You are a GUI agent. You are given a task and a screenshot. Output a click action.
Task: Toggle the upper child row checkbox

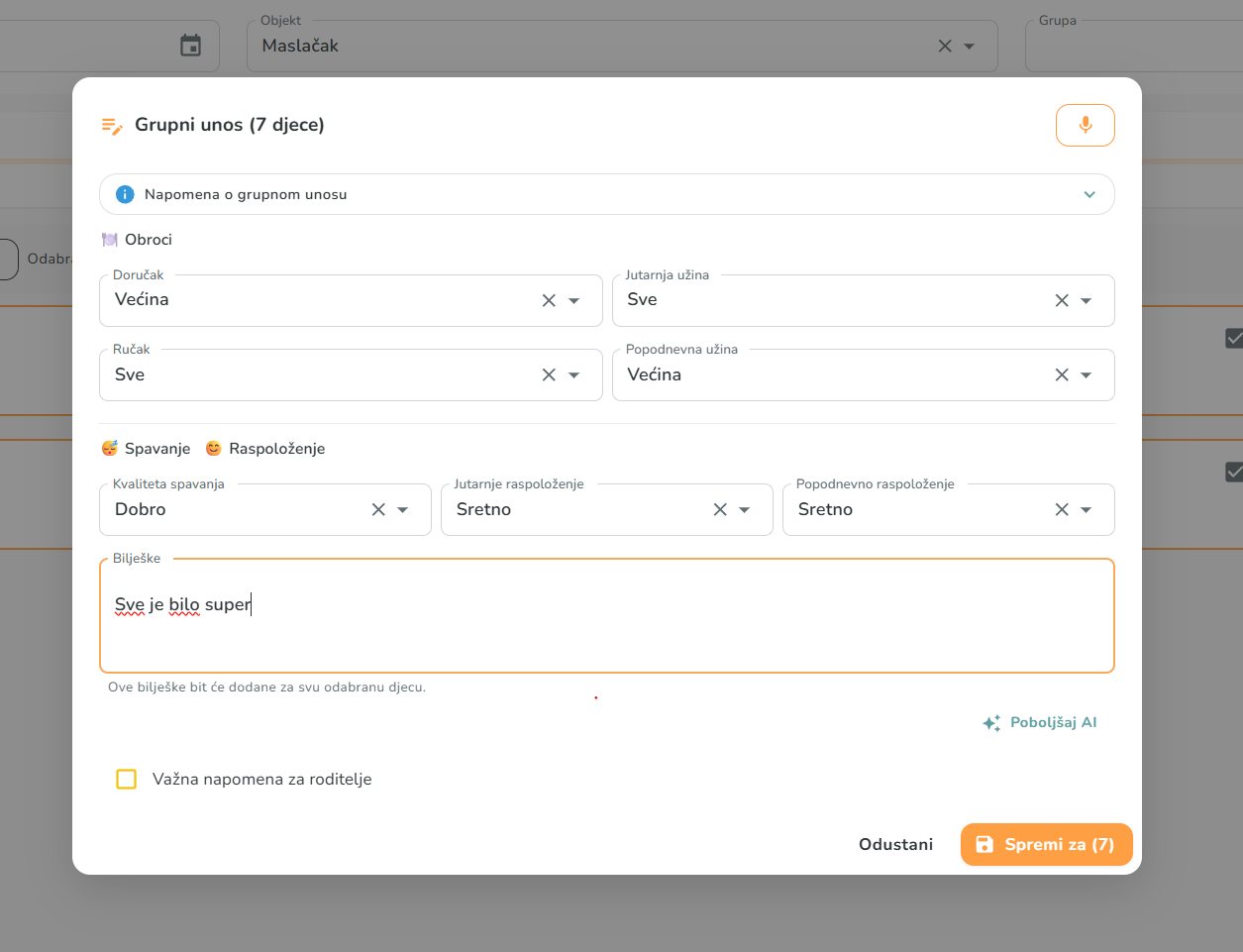(1234, 338)
